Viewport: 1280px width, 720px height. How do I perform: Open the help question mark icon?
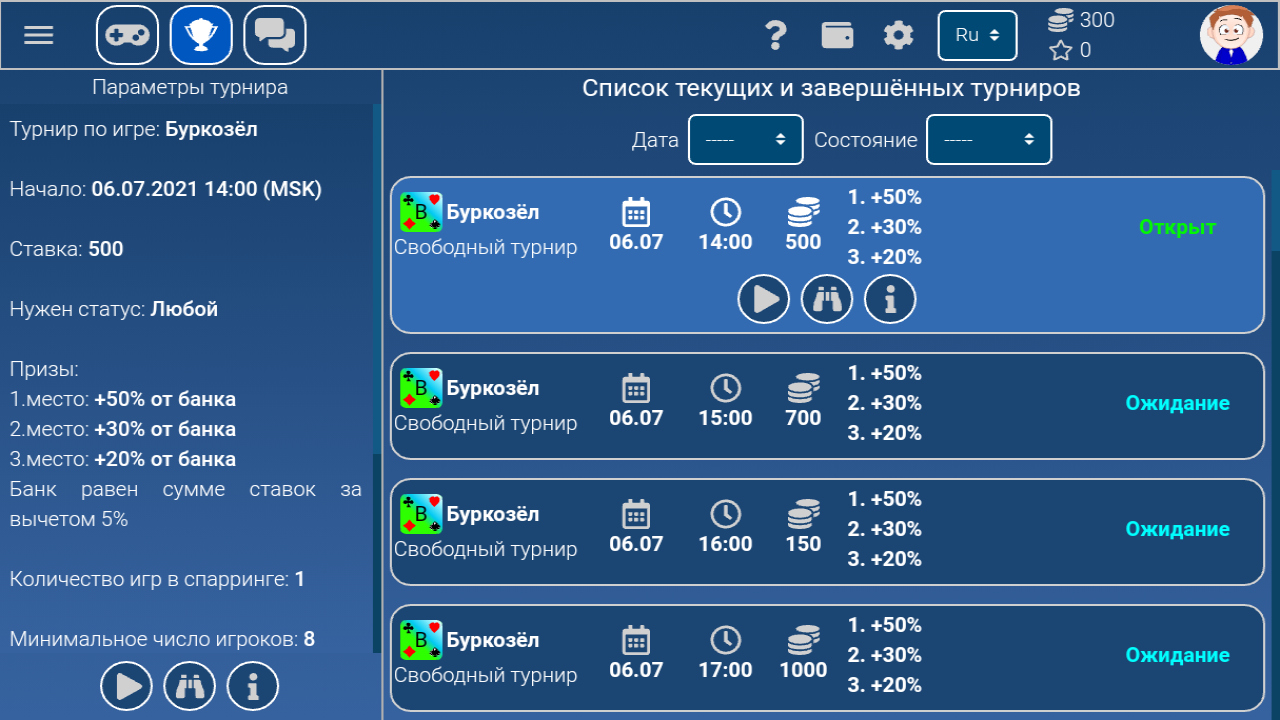[776, 34]
